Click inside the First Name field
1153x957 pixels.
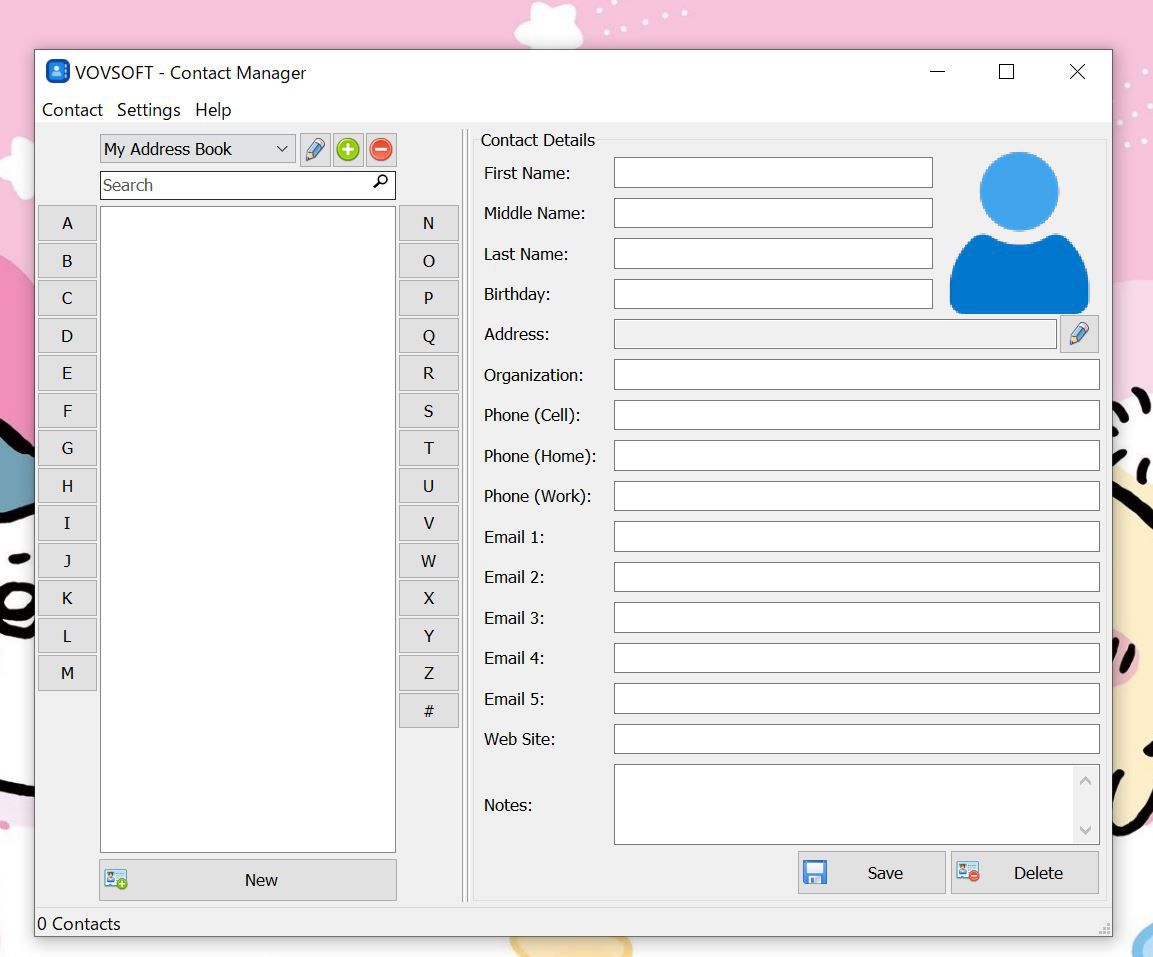click(772, 172)
